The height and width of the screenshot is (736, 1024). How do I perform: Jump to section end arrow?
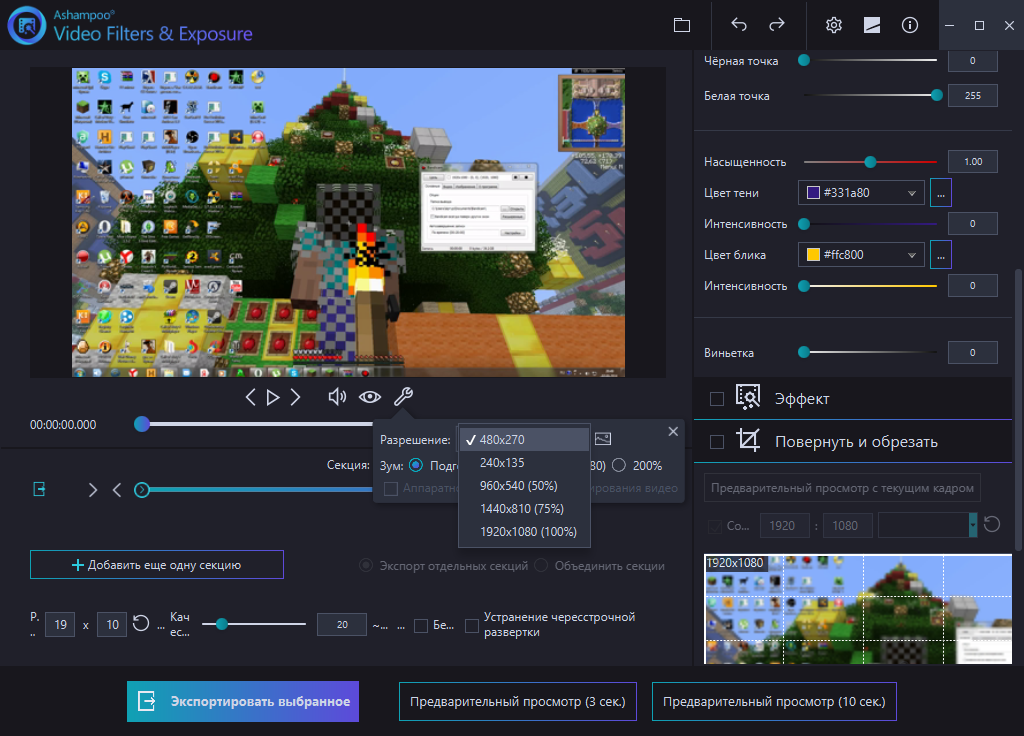(x=93, y=490)
